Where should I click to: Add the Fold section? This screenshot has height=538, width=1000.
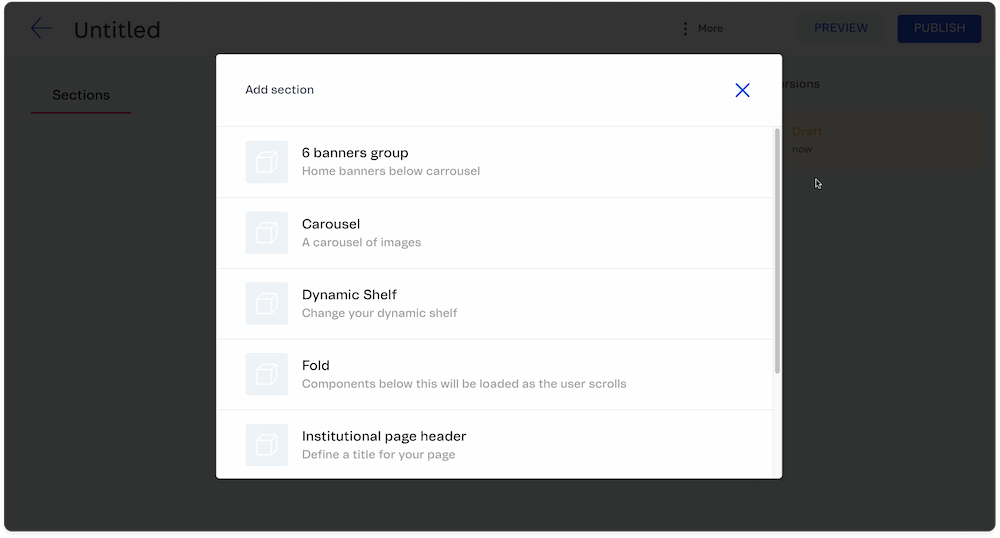(495, 374)
